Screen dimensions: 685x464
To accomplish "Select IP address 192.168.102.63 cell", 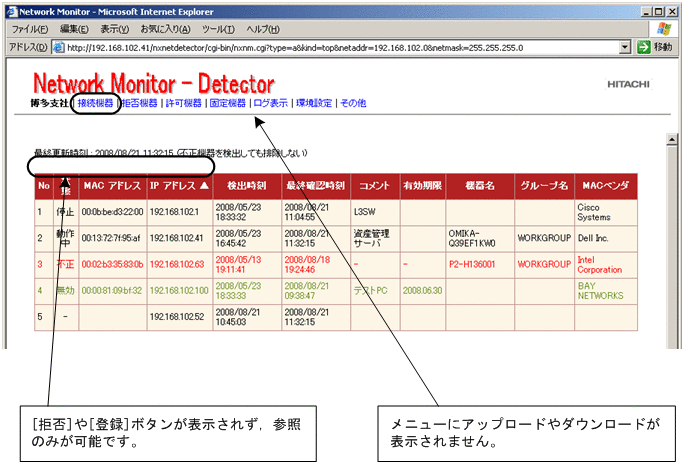I will click(180, 265).
